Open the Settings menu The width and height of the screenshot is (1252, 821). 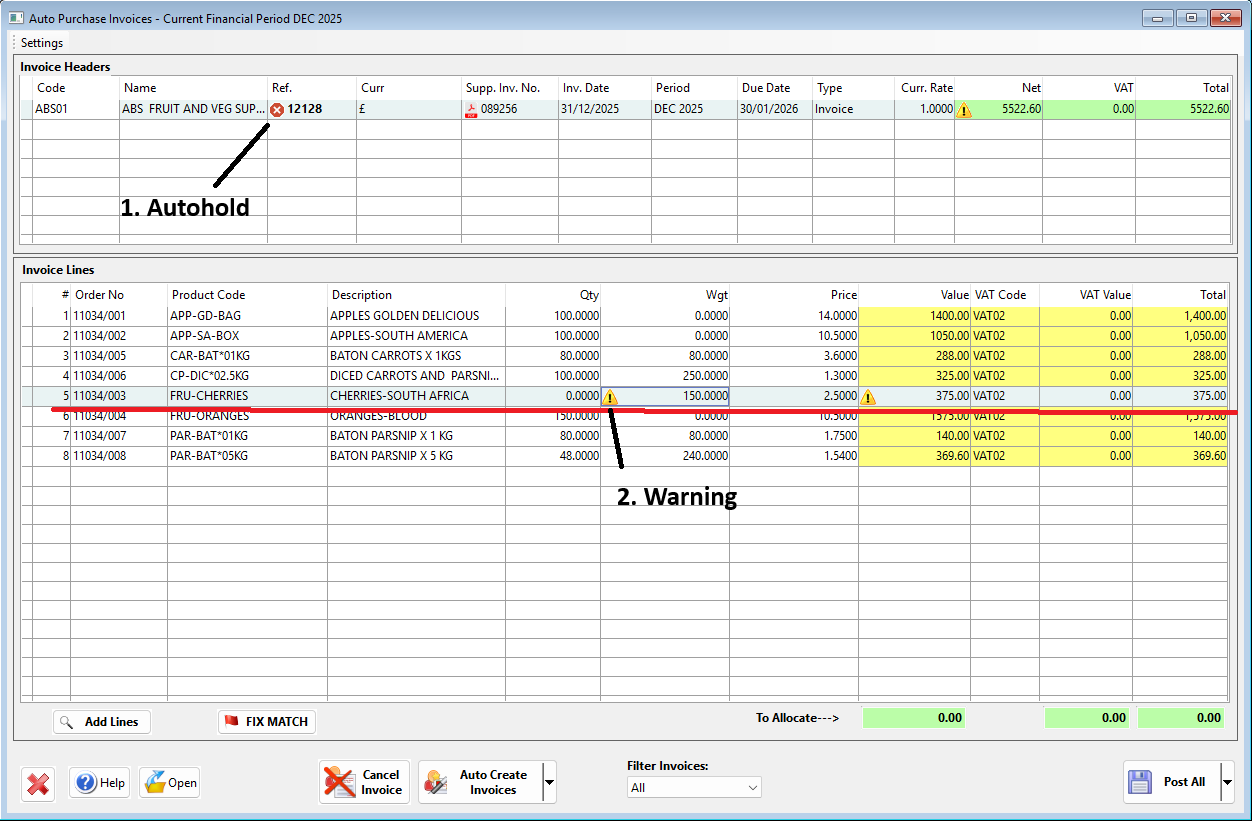tap(42, 43)
